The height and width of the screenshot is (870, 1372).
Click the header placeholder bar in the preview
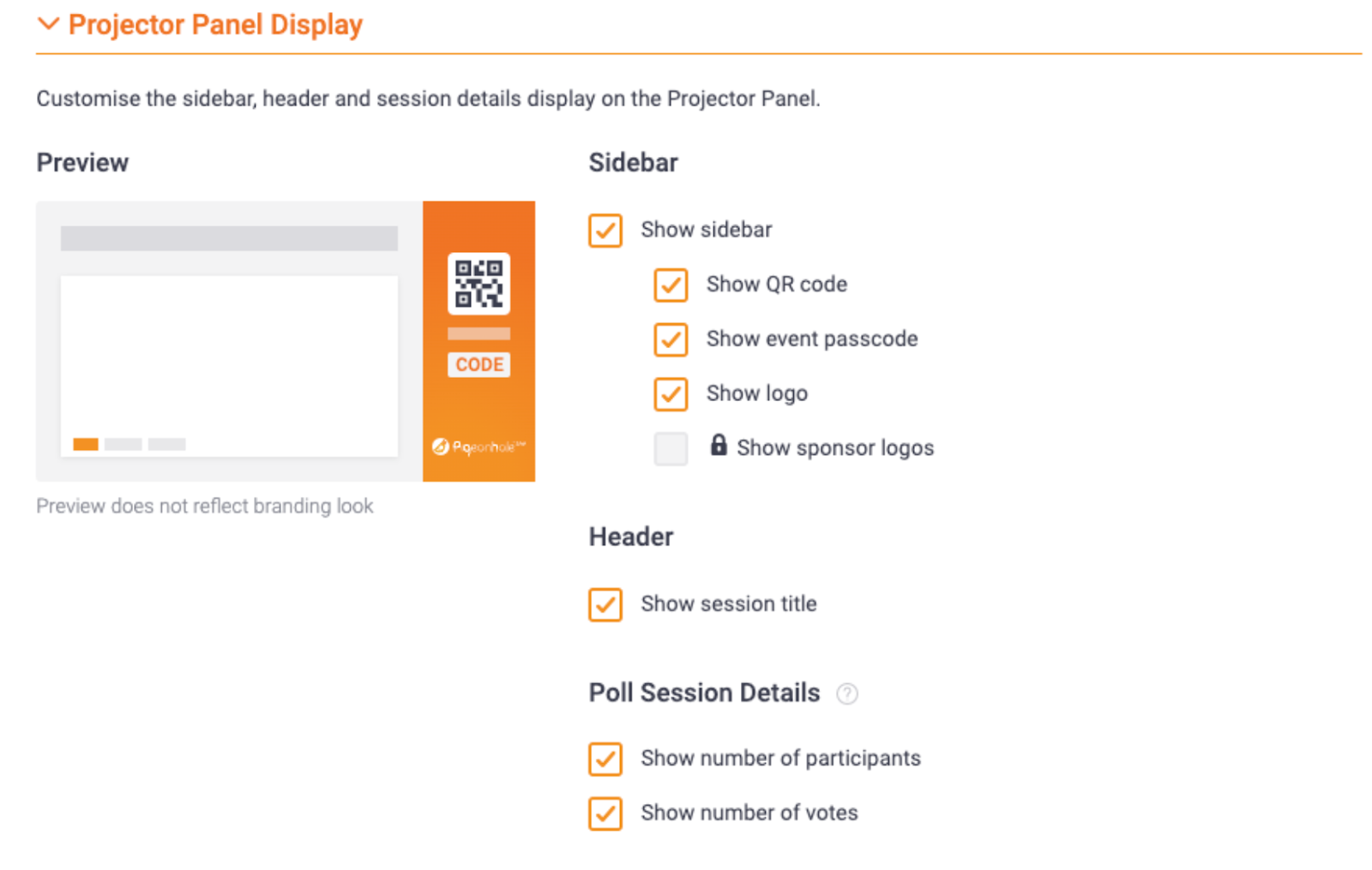click(x=228, y=239)
